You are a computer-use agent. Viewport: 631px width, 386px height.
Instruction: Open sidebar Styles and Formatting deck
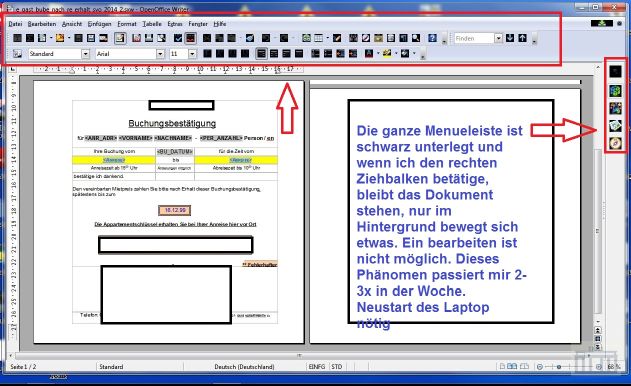pyautogui.click(x=615, y=108)
